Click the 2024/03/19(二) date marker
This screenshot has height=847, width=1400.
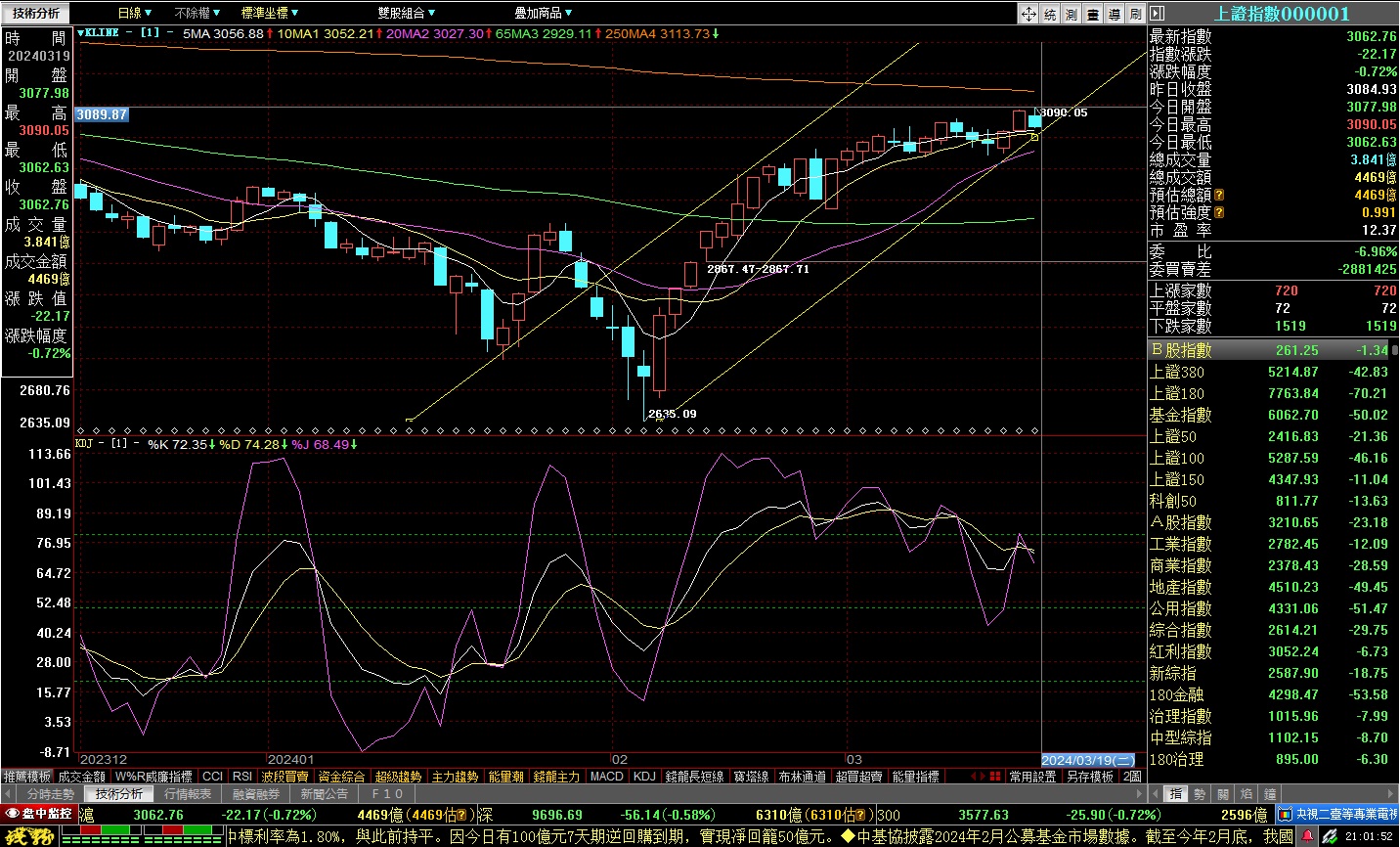[1088, 760]
